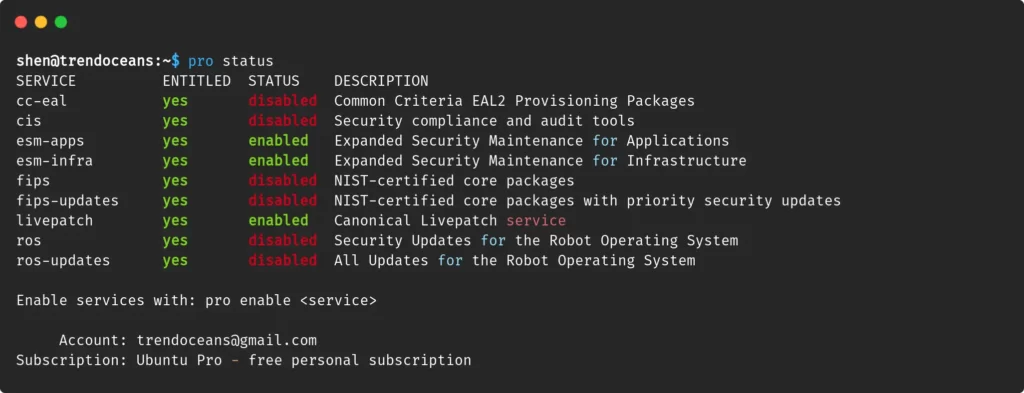
Task: Click the fips-updates service name
Action: pyautogui.click(x=67, y=200)
